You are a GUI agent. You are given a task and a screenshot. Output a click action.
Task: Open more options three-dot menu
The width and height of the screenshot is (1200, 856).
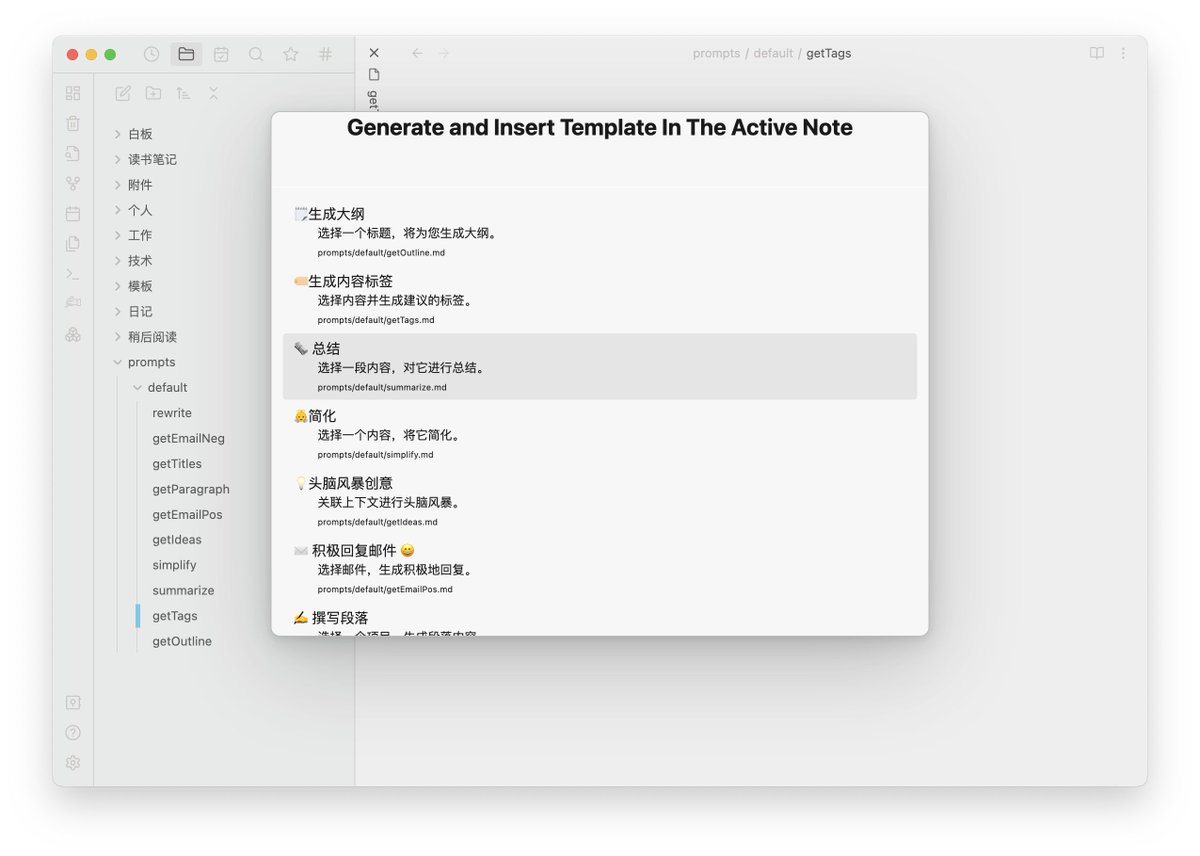(x=1124, y=53)
